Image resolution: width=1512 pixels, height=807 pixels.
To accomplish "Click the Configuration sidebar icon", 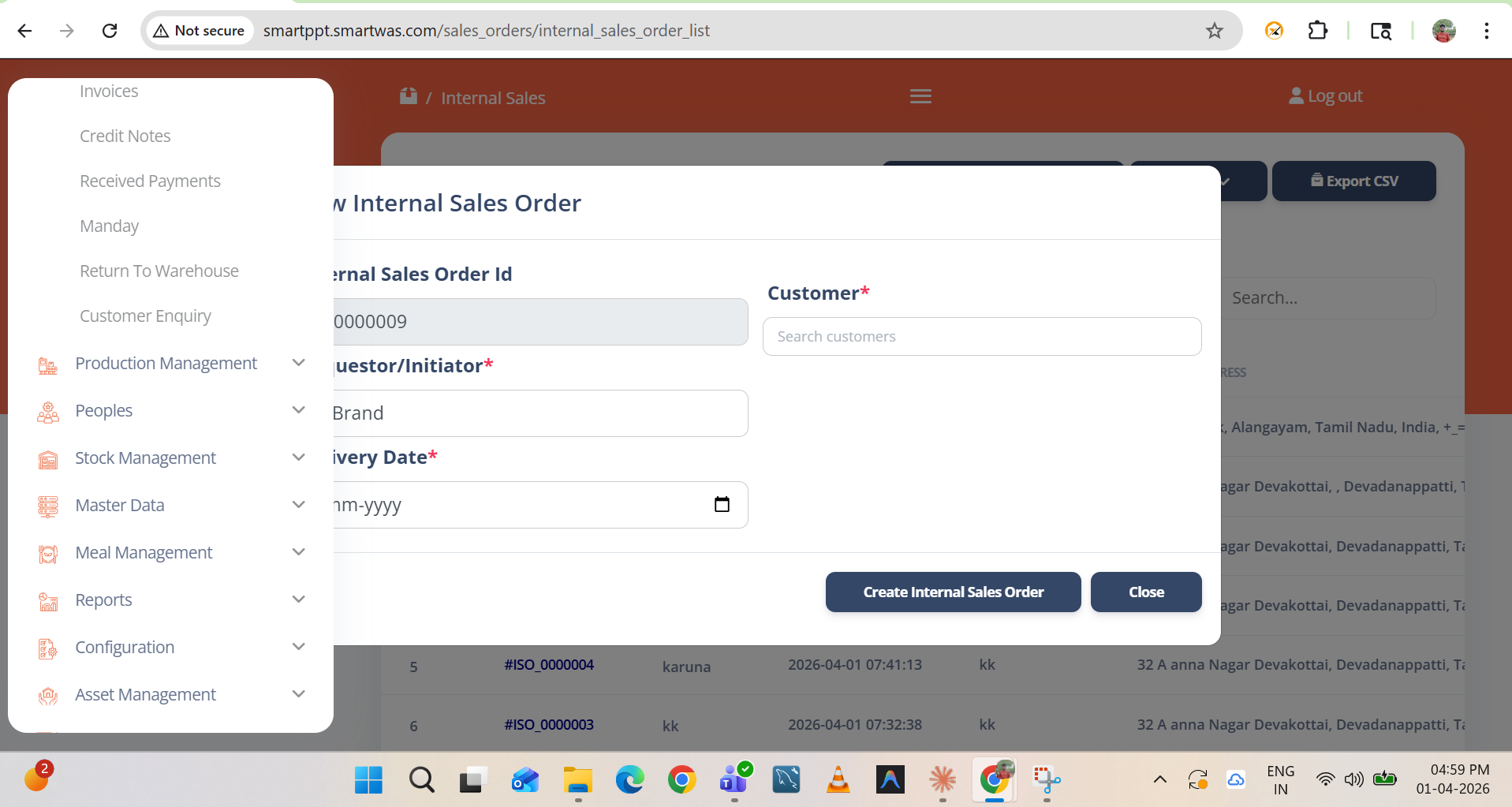I will [x=48, y=649].
